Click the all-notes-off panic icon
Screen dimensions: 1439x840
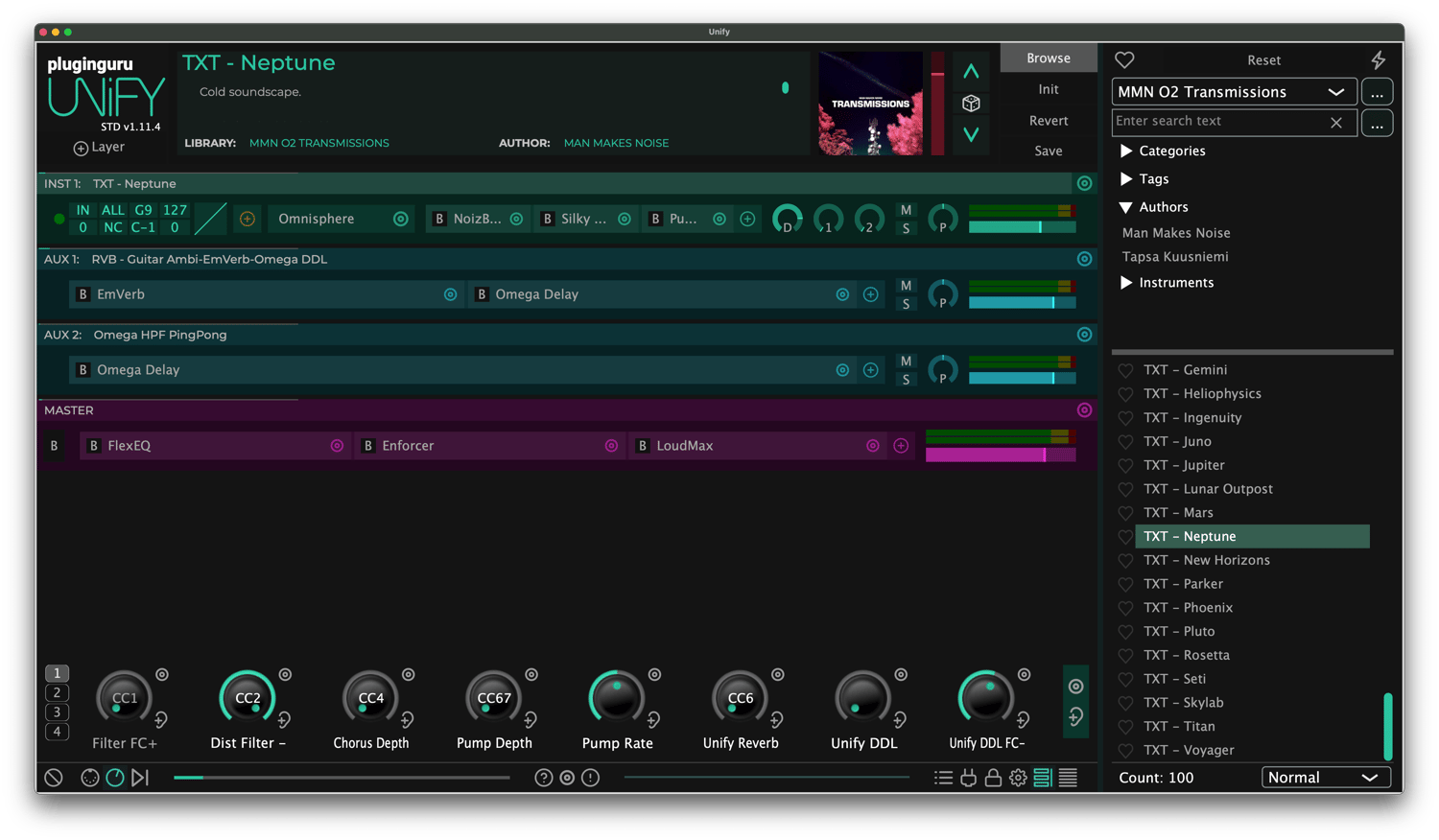54,778
